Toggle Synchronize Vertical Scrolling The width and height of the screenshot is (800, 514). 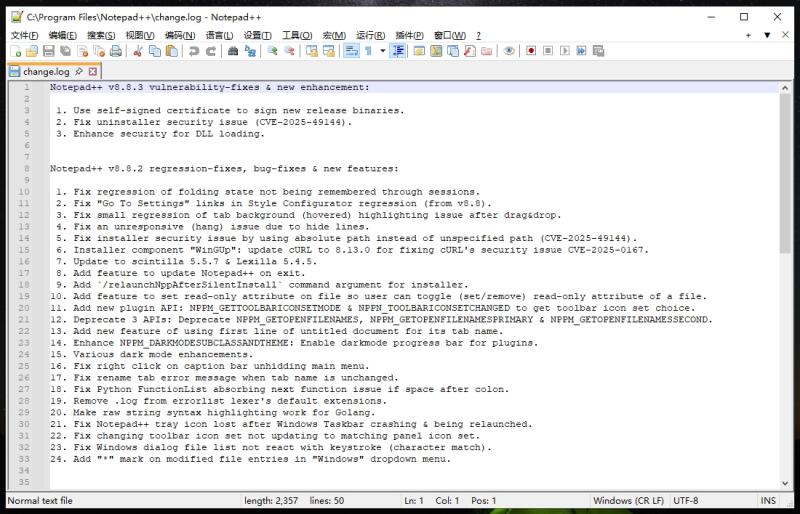click(312, 51)
